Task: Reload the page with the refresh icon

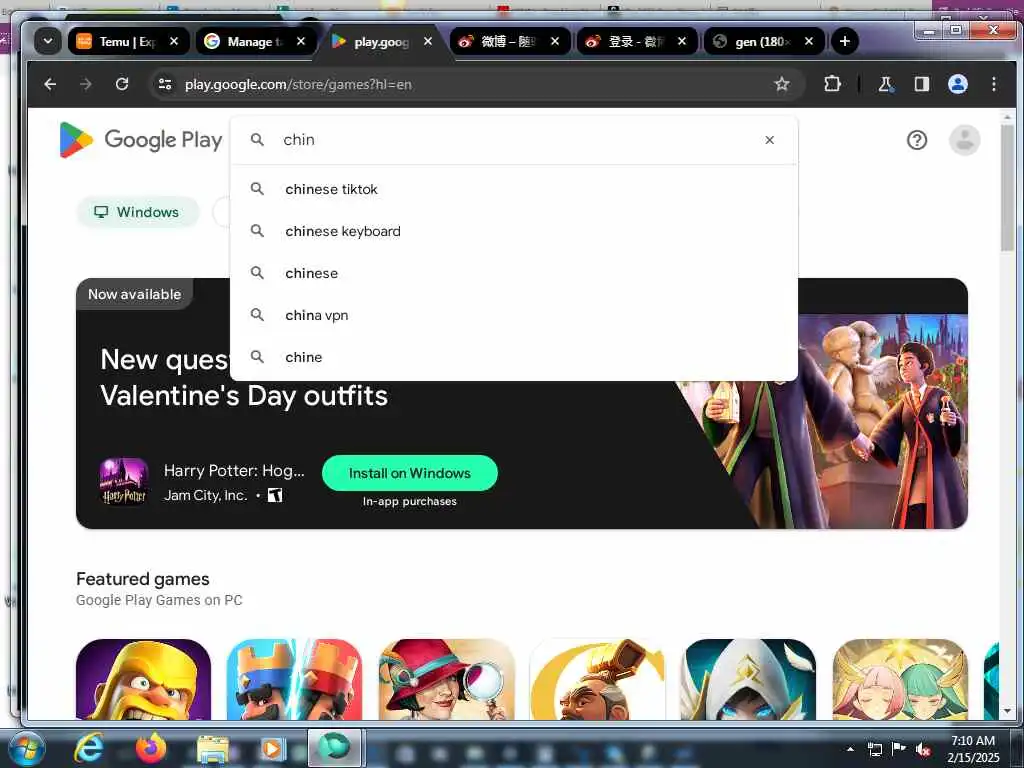Action: pyautogui.click(x=121, y=84)
